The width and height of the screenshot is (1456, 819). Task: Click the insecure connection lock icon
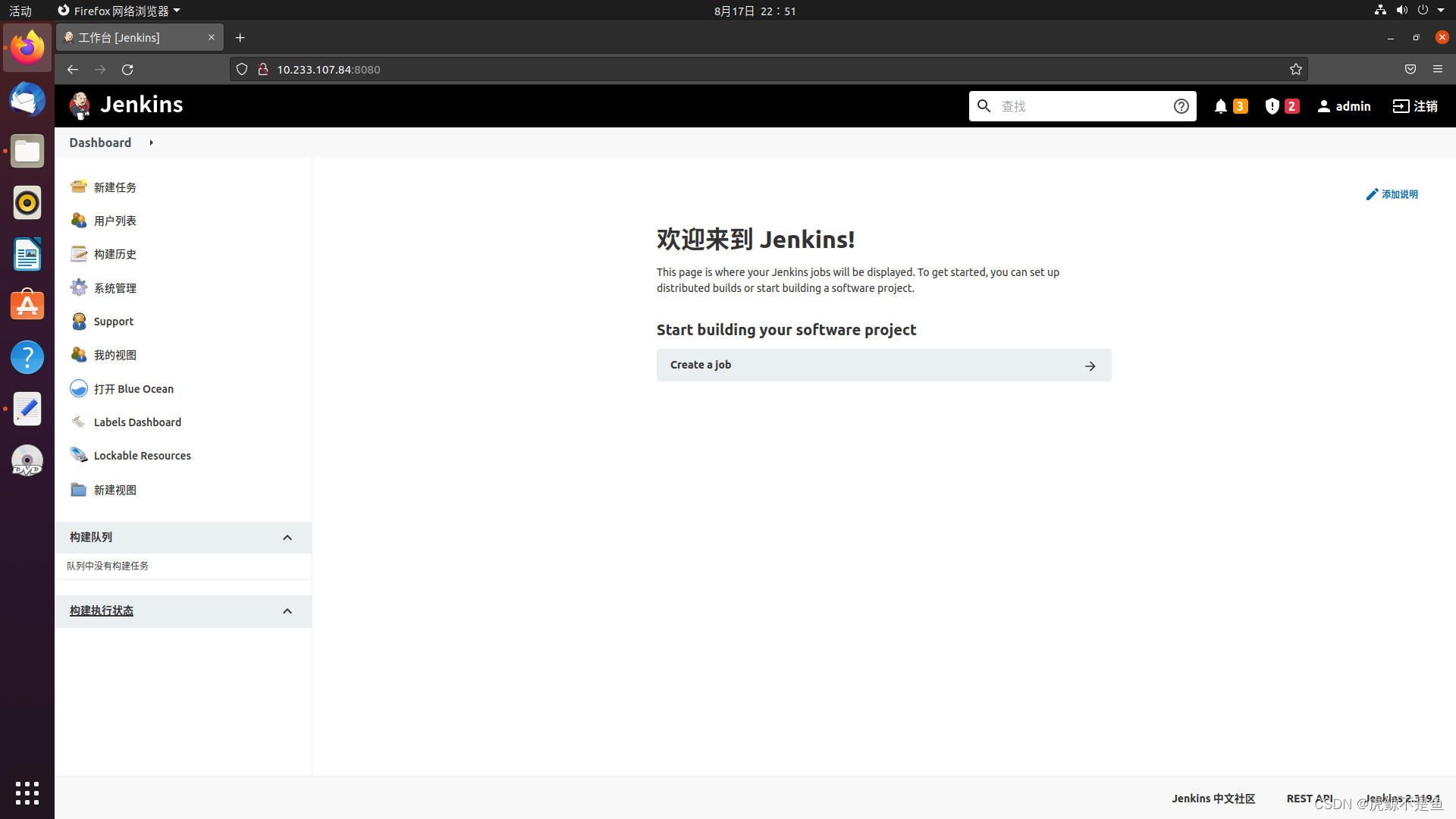(263, 69)
